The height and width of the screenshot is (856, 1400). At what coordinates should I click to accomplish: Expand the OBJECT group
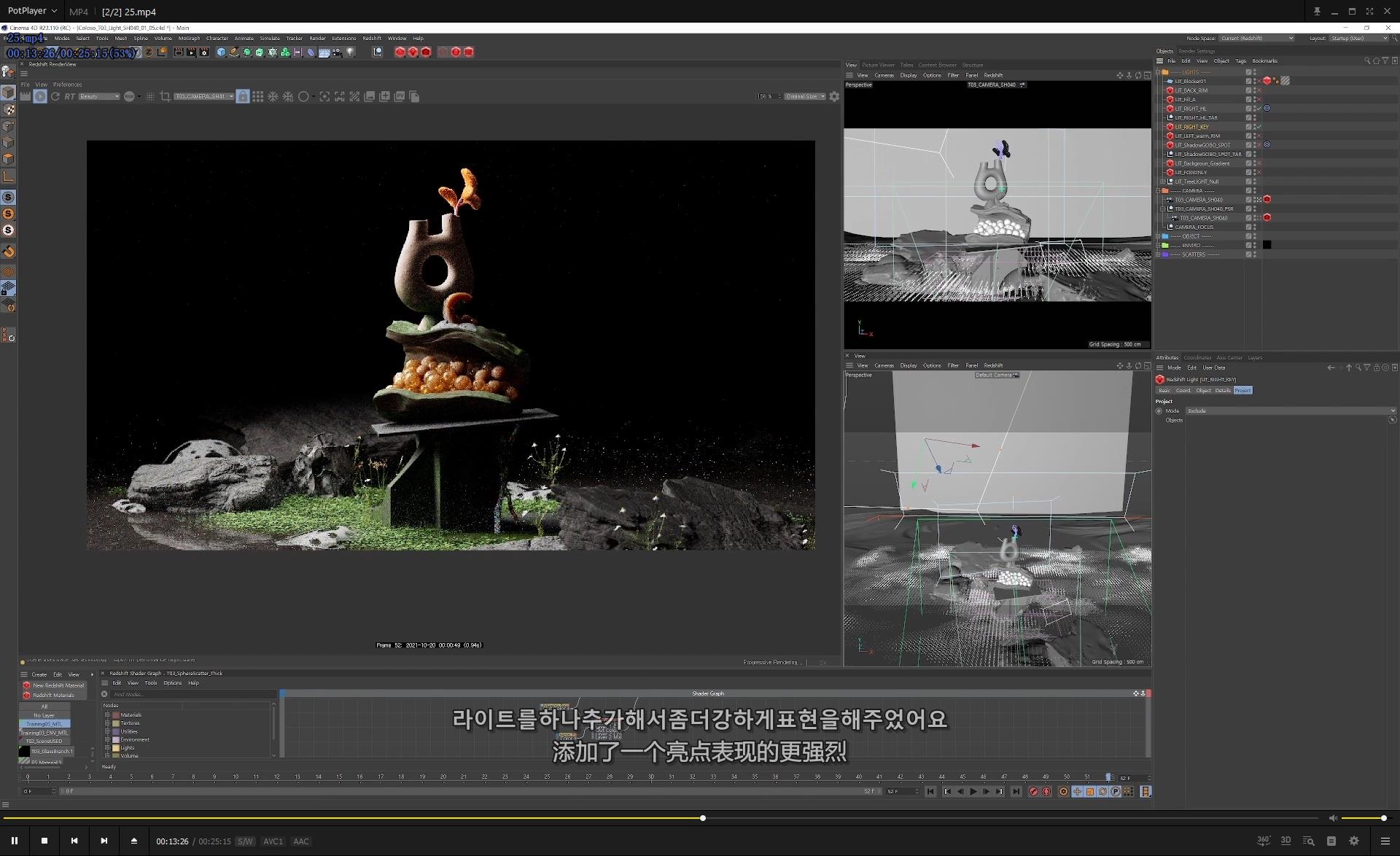click(x=1158, y=236)
